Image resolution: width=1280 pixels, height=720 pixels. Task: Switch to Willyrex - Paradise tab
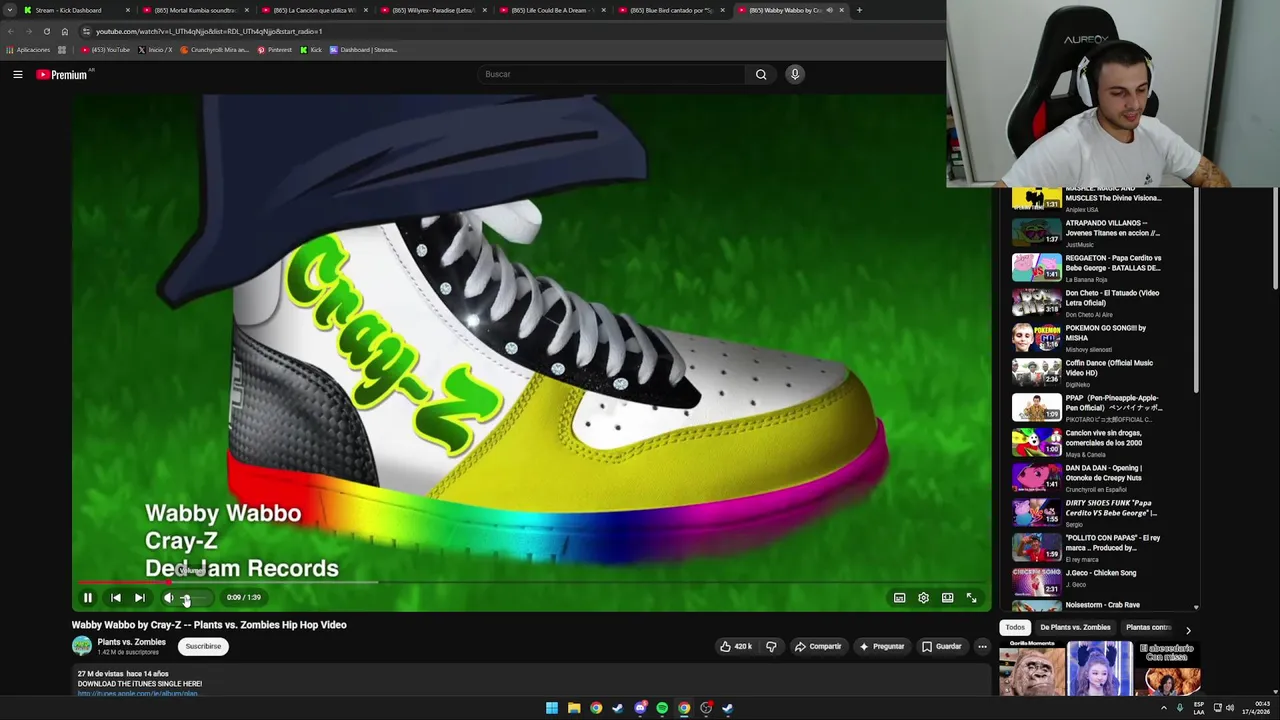pyautogui.click(x=433, y=10)
